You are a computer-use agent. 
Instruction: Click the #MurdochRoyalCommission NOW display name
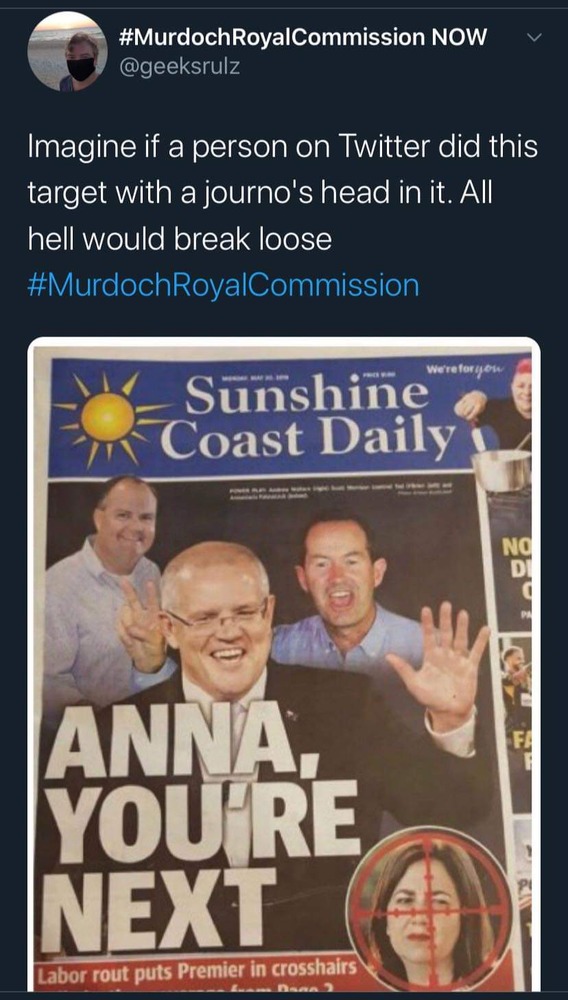tap(303, 38)
